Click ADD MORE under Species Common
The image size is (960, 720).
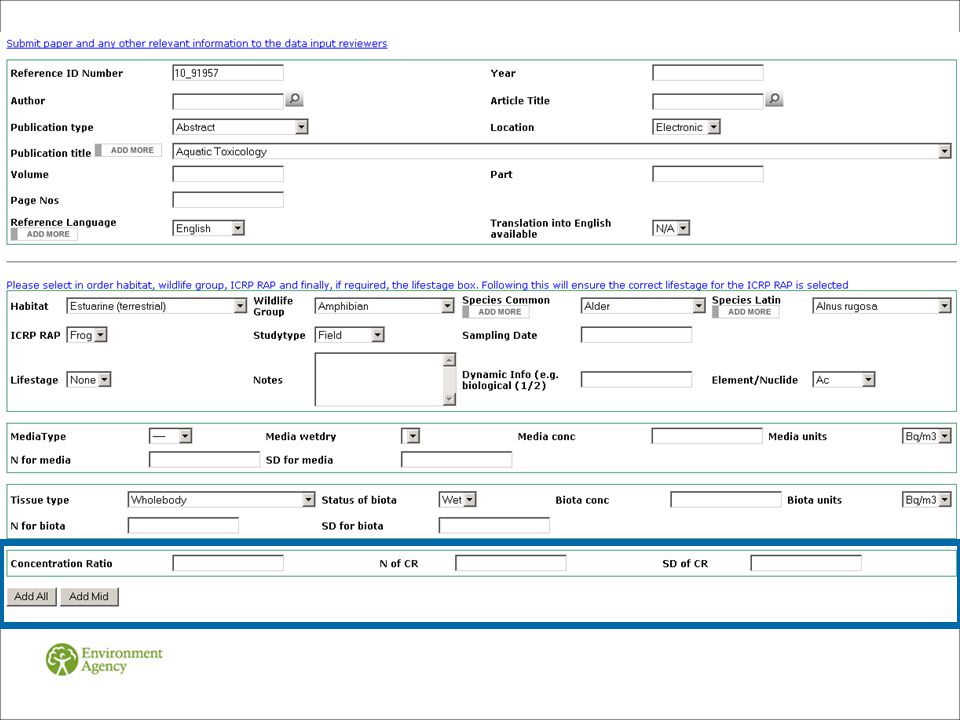pyautogui.click(x=496, y=312)
